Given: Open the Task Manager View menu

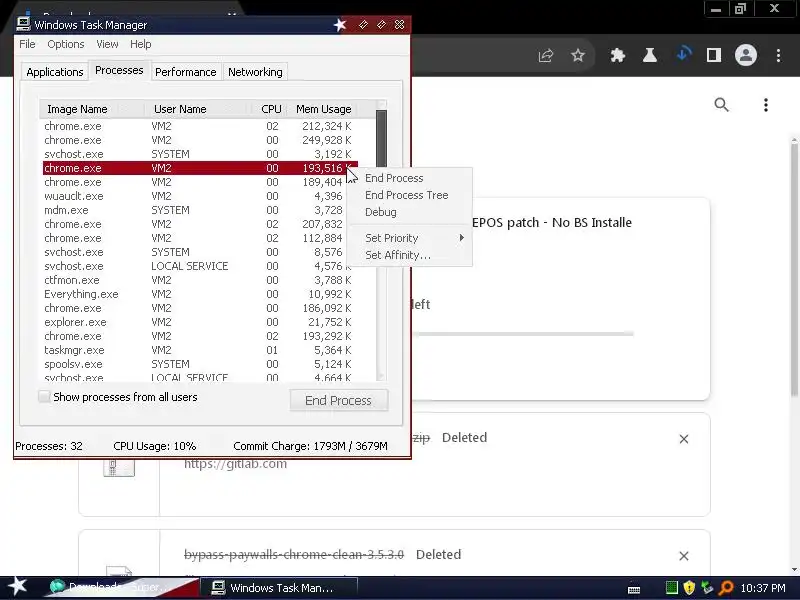Looking at the screenshot, I should 107,44.
